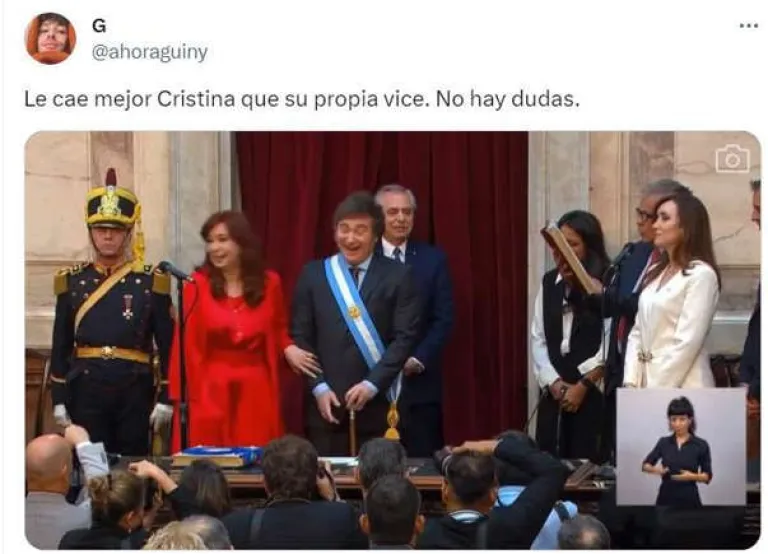The height and width of the screenshot is (554, 768).
Task: Click the display name G
Action: 98,25
